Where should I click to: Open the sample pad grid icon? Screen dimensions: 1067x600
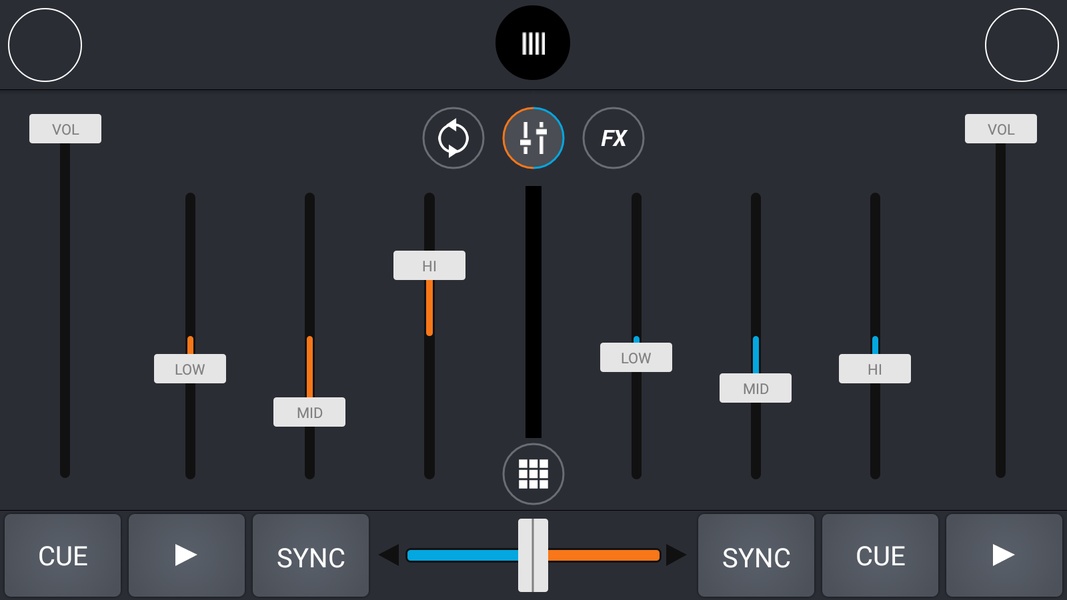tap(534, 474)
